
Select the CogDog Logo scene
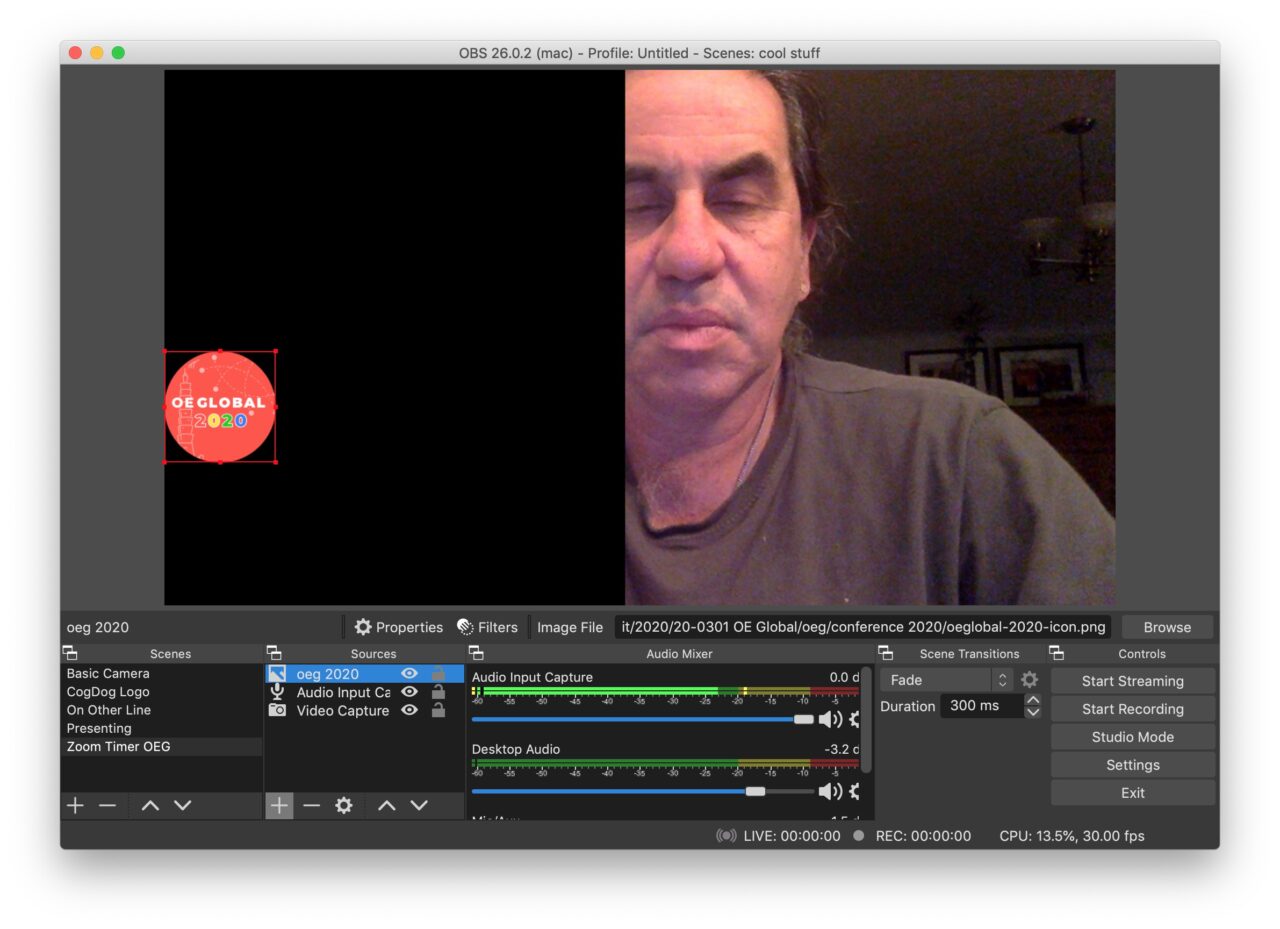coord(161,692)
